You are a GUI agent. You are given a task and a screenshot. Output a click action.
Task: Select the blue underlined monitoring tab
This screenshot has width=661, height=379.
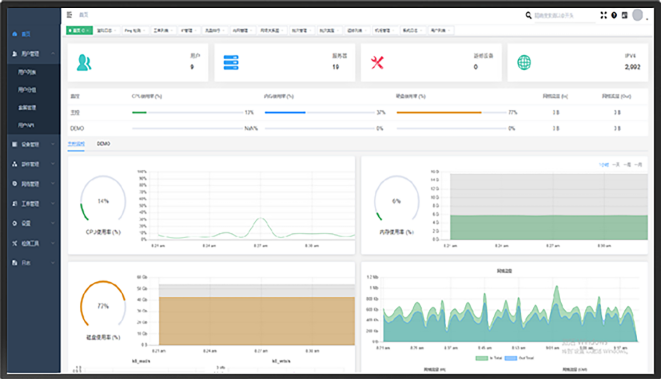(x=76, y=144)
